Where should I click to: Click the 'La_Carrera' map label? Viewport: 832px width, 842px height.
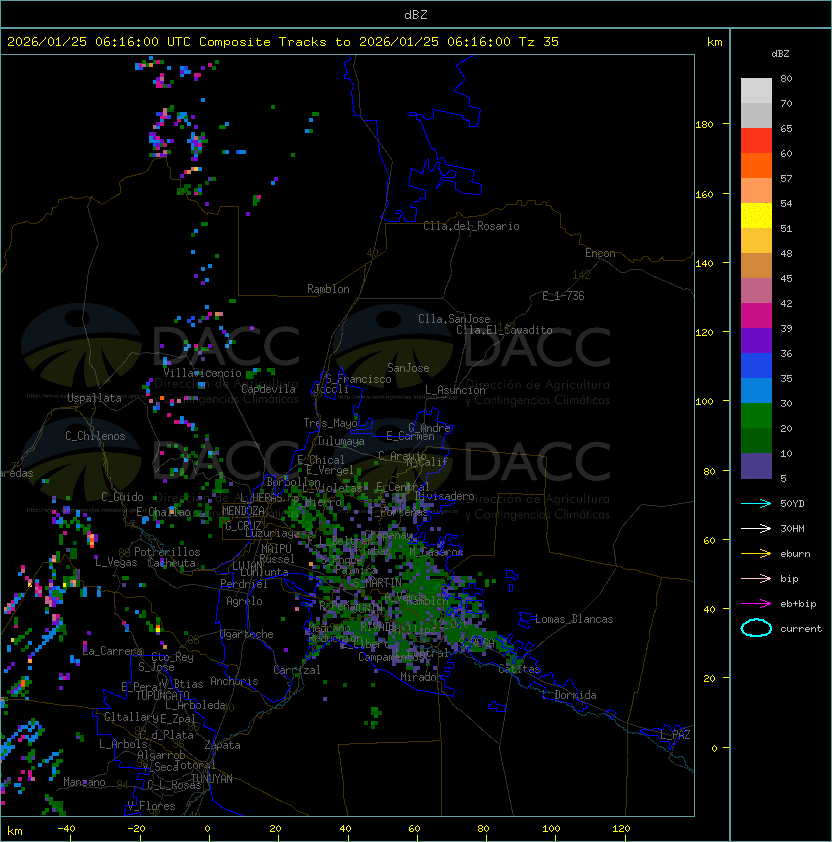point(113,651)
